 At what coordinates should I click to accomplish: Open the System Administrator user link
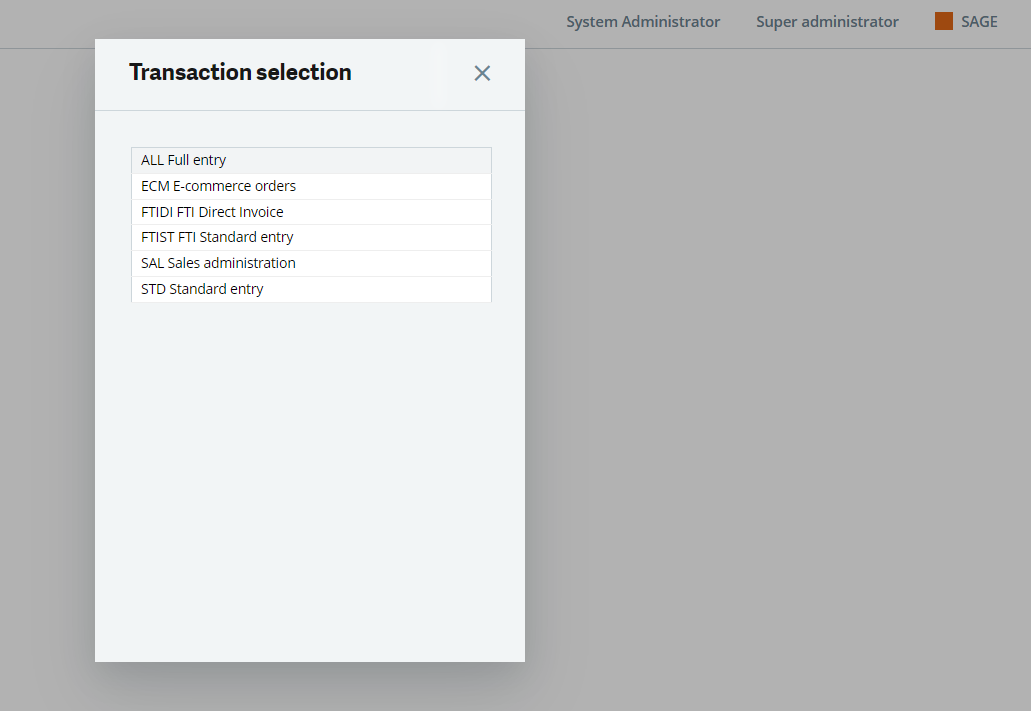coord(643,22)
